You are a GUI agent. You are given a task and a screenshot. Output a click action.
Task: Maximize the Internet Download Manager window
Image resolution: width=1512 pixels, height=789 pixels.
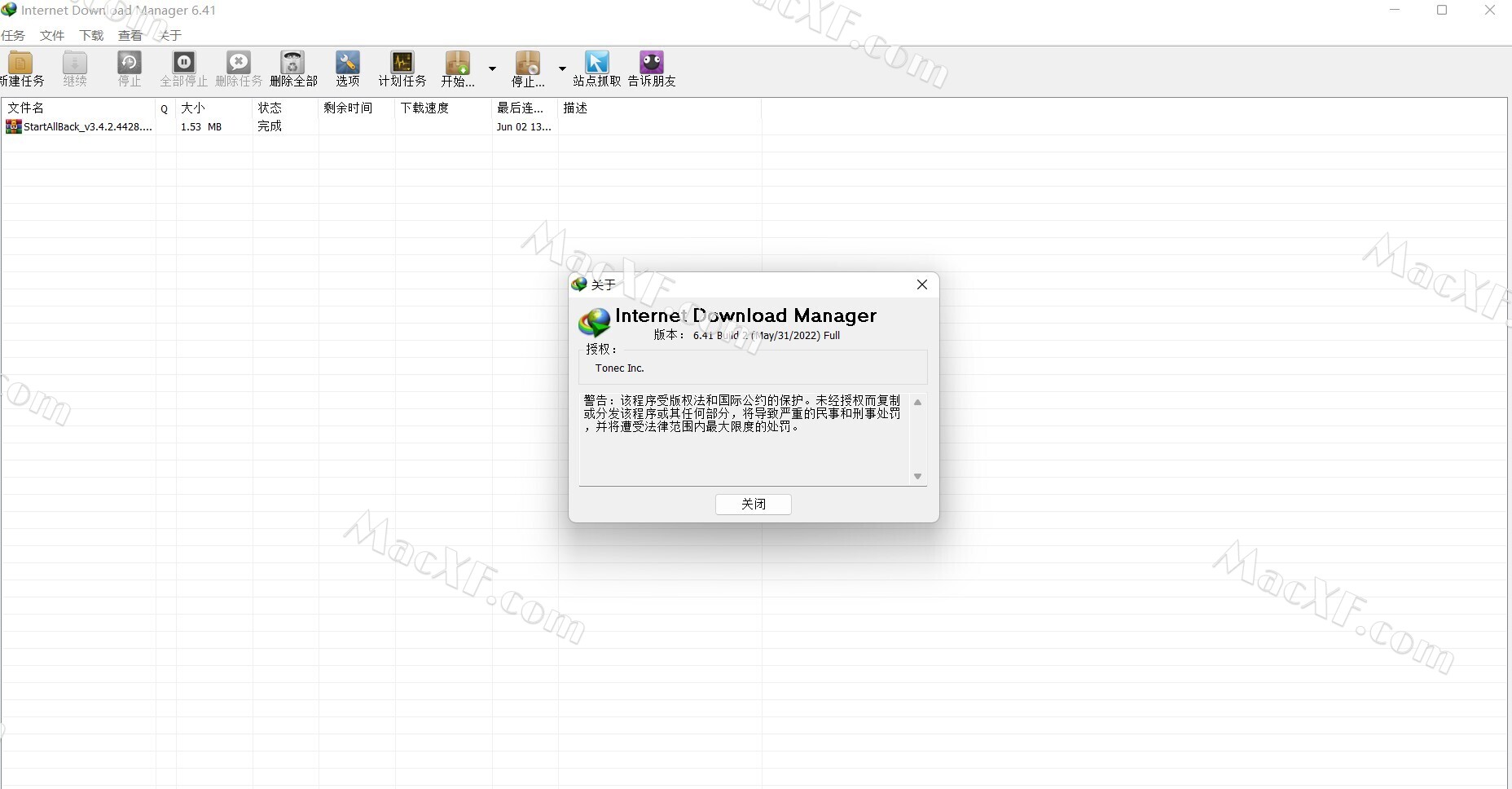1442,10
